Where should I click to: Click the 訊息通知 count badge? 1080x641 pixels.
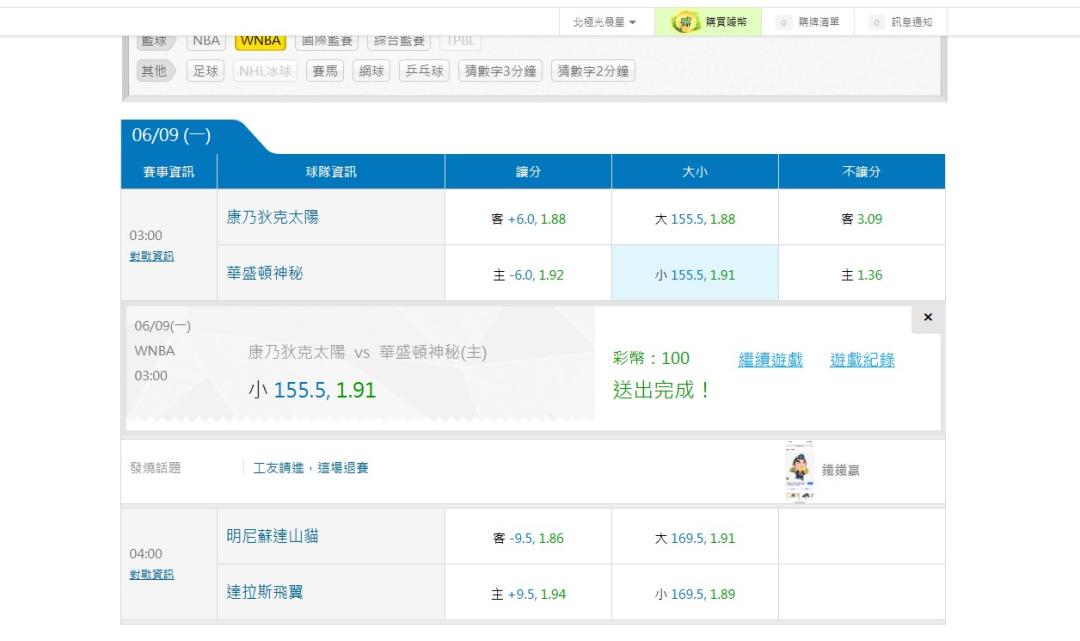[876, 23]
